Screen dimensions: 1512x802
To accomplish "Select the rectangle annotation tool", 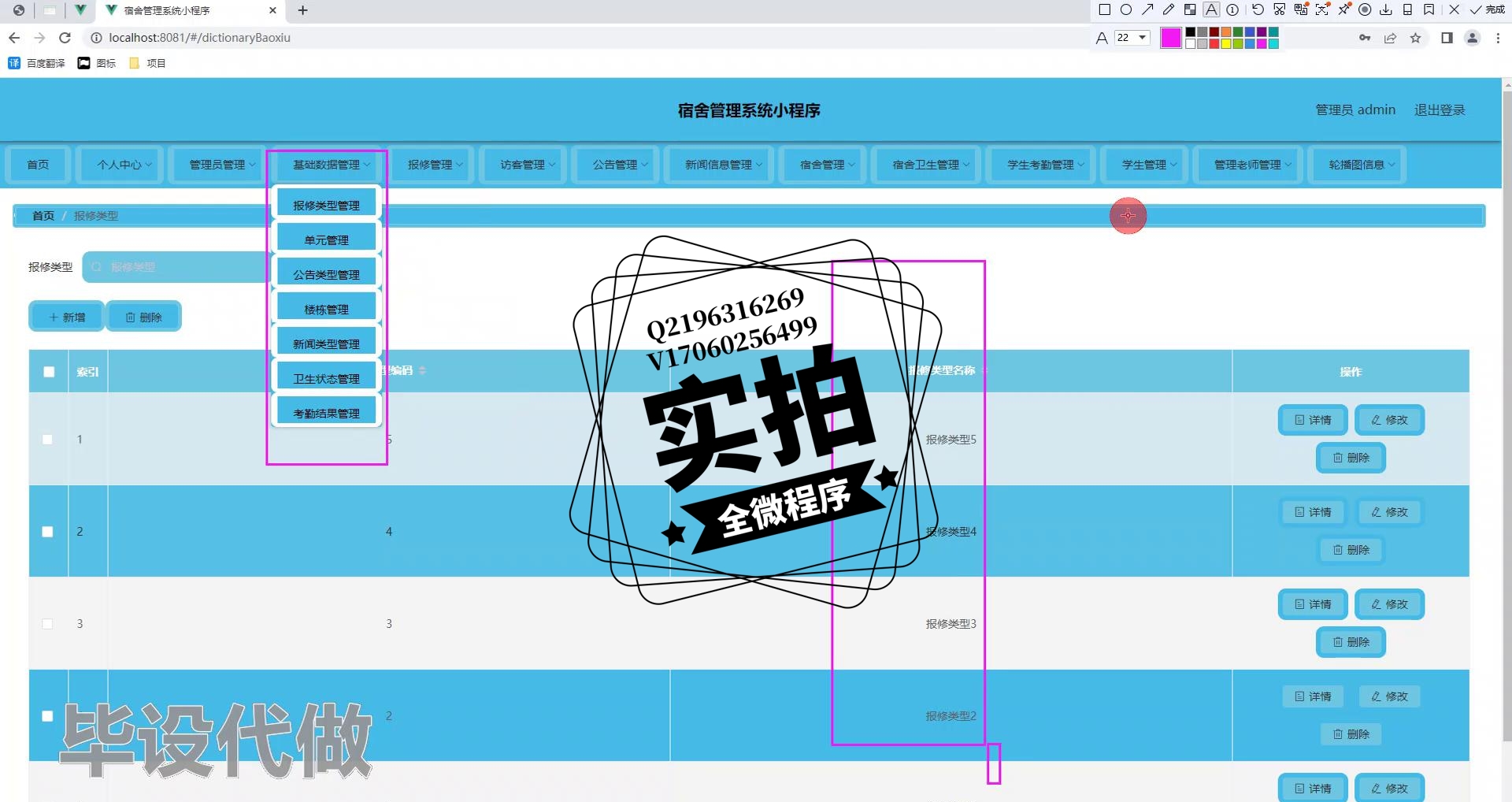I will (1104, 10).
